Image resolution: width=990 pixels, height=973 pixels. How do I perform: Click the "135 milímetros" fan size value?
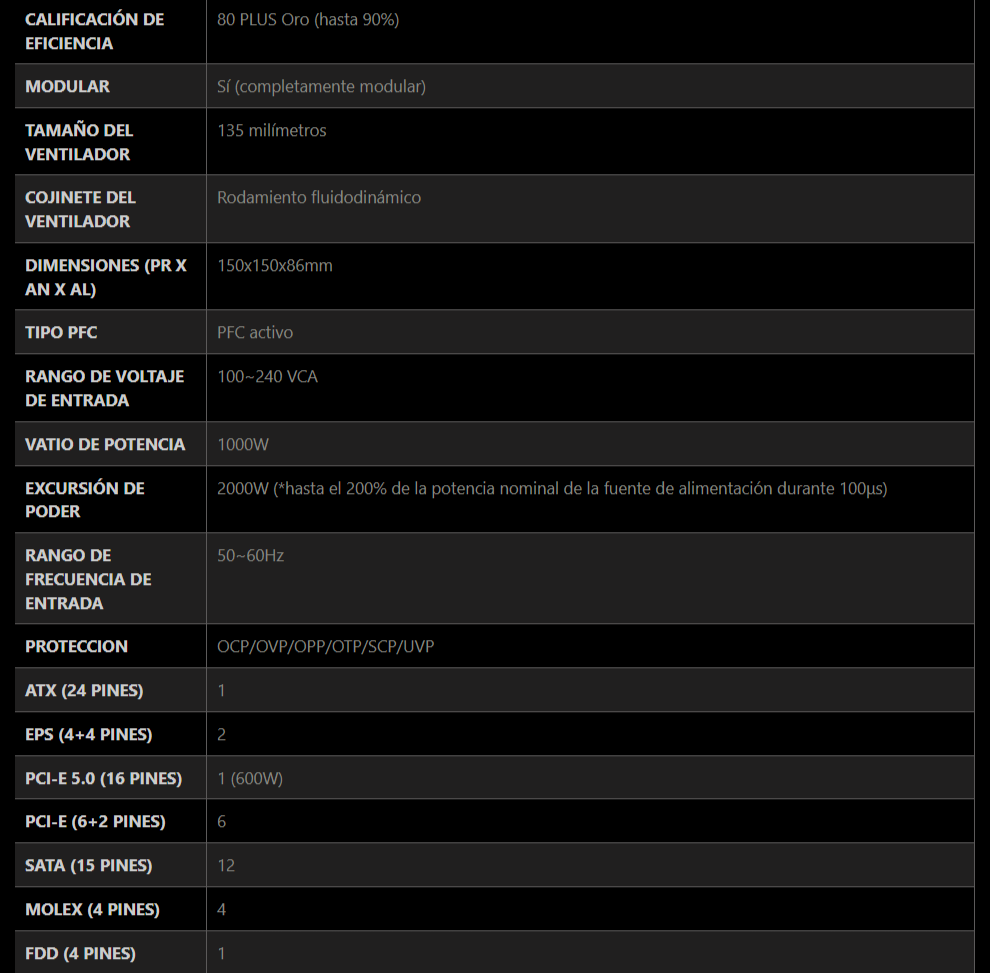pos(271,130)
